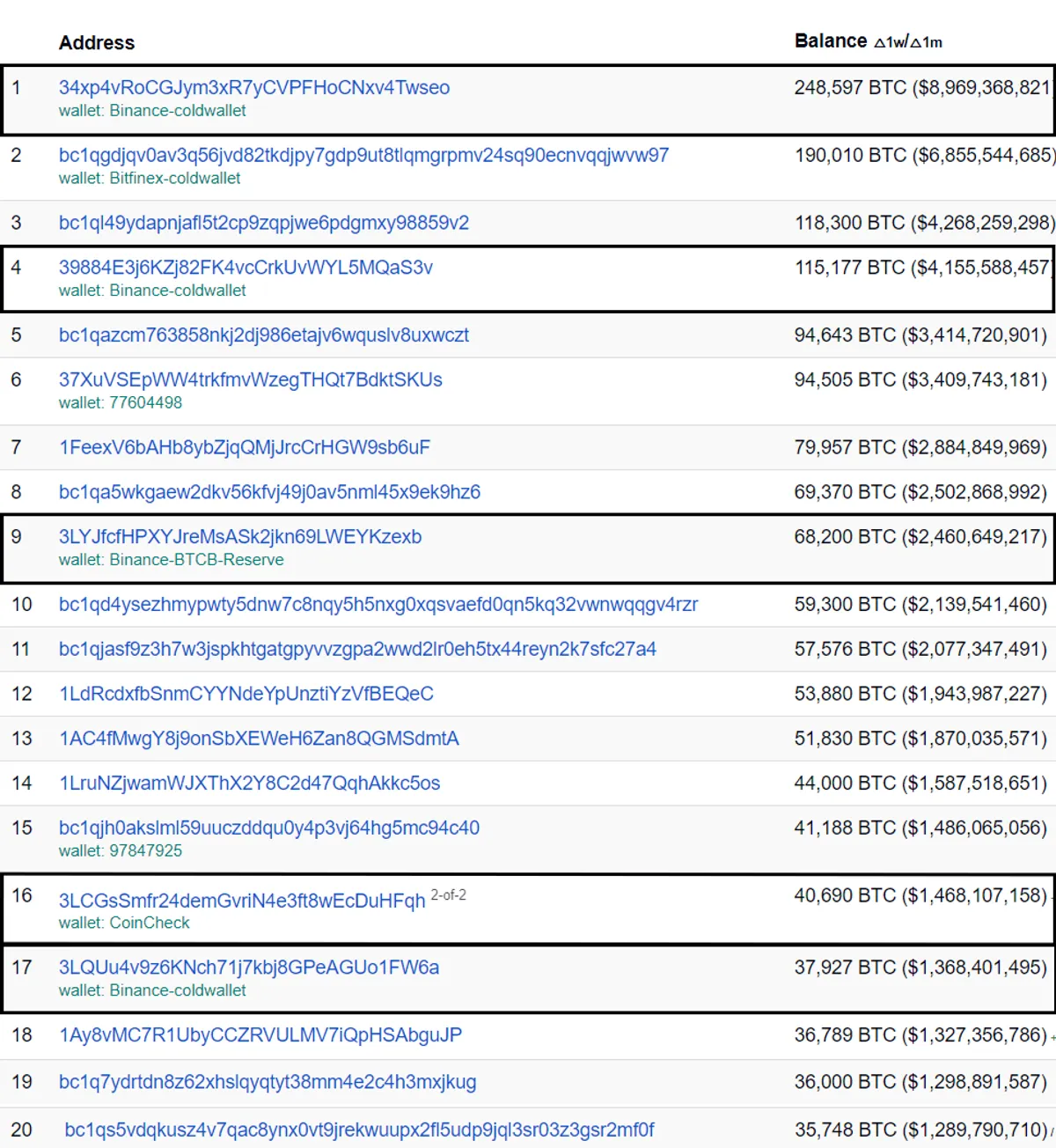Open address bc1qd4ysezhmypwty5dnw7c8nqy5h5nxg0xqsvaefd0qn5kq32vwnwqqgv4rzr
Viewport: 1056px width, 1148px height.
pos(378,605)
